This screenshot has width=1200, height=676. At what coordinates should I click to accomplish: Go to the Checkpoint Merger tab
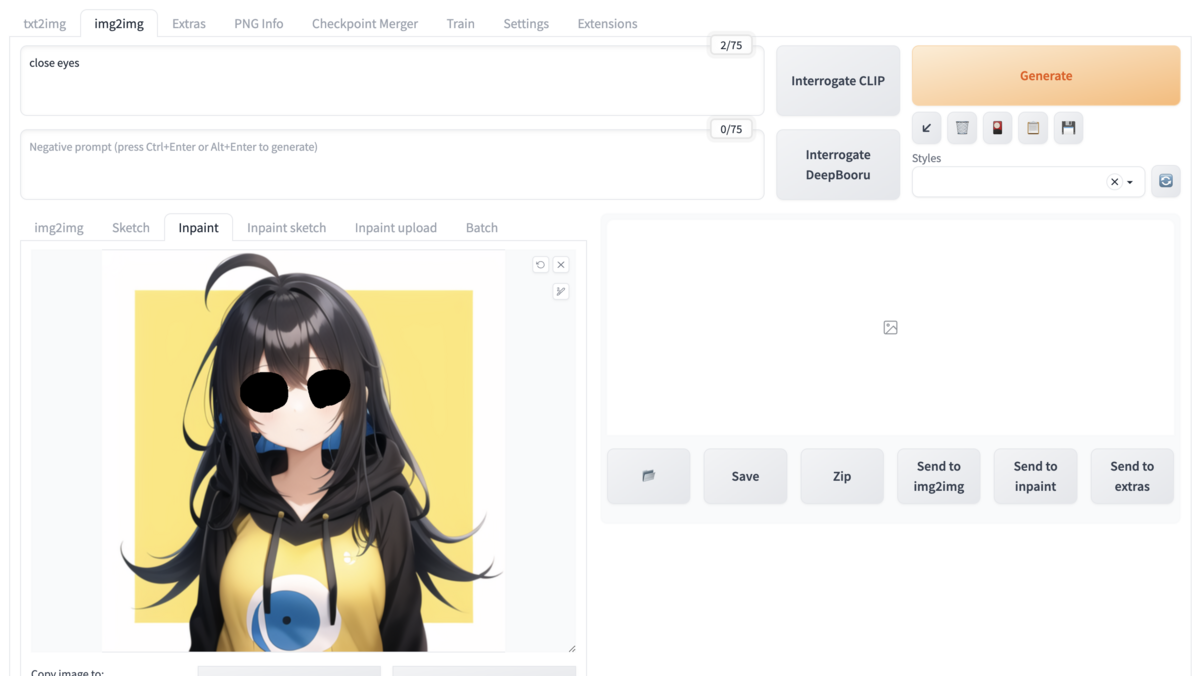coord(365,23)
